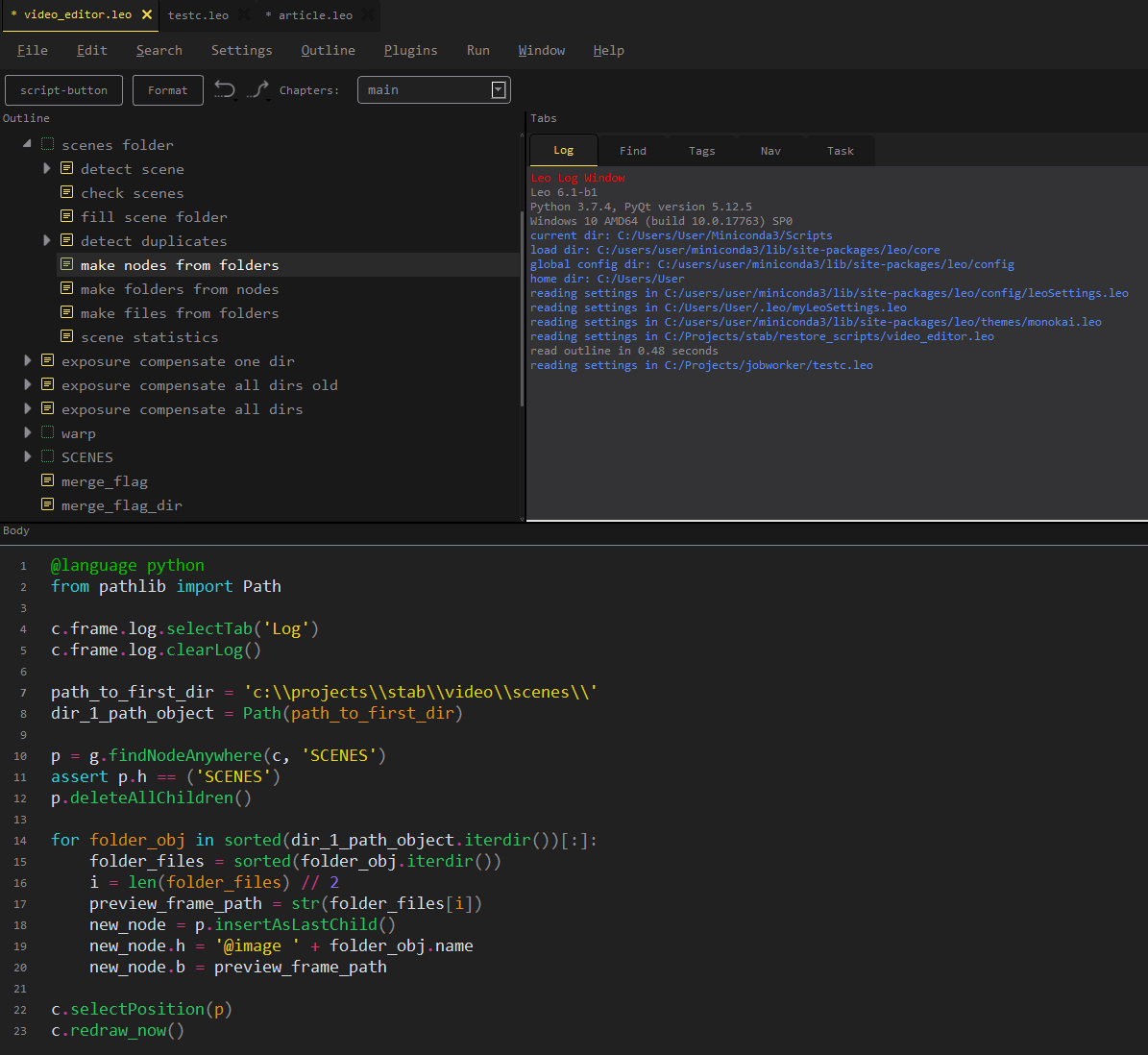This screenshot has width=1148, height=1055.
Task: Click the empty node box beside 'SCENES'
Action: pos(47,456)
